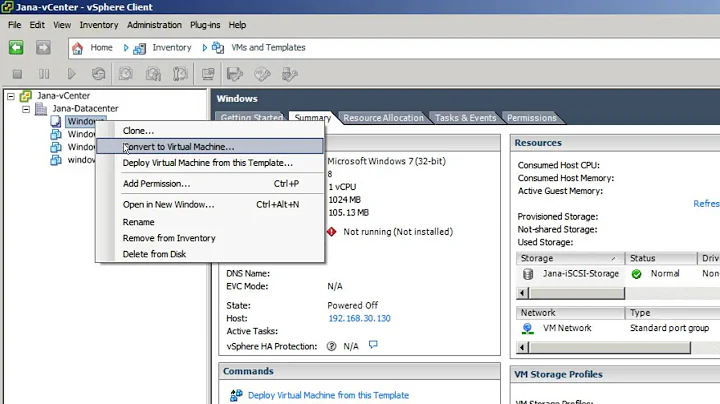Click the Status column header in storage table
720x404 pixels.
pyautogui.click(x=661, y=258)
